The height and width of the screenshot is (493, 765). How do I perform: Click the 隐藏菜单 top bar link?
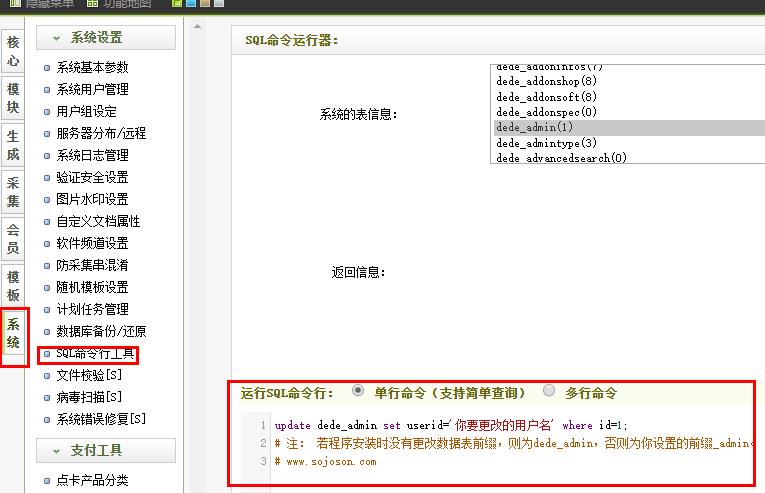pyautogui.click(x=49, y=4)
